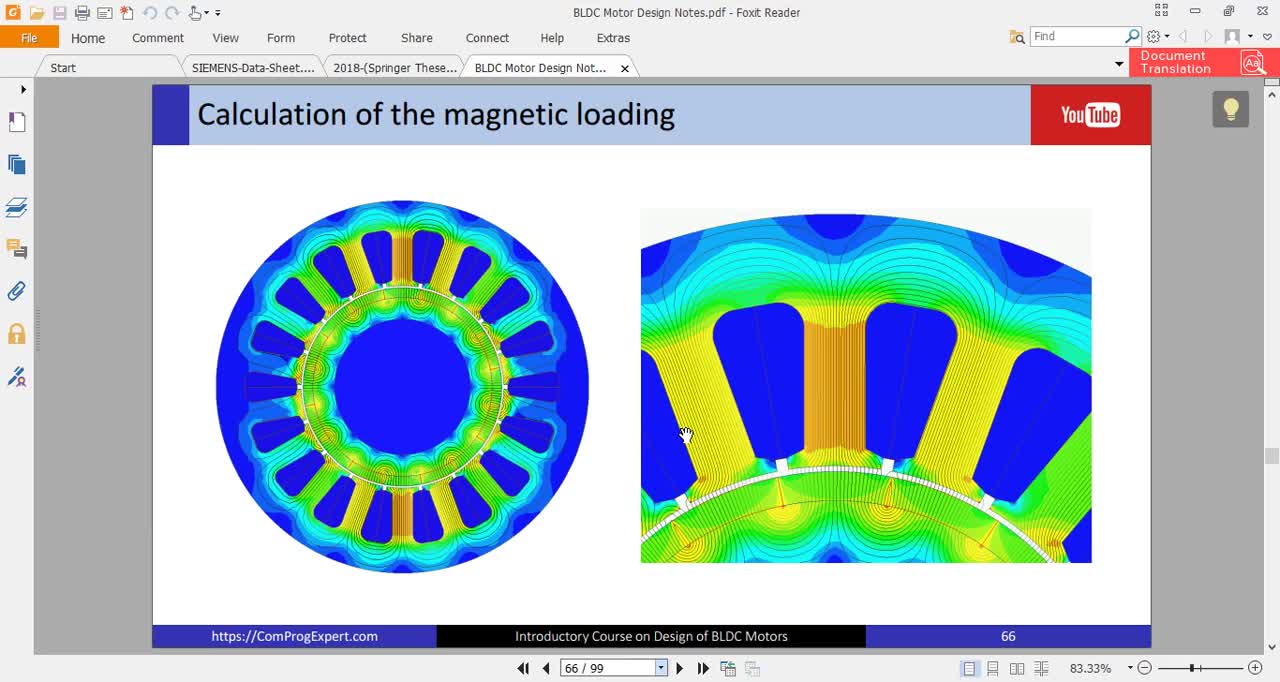Viewport: 1280px width, 682px height.
Task: Click the Open file folder icon
Action: [36, 13]
